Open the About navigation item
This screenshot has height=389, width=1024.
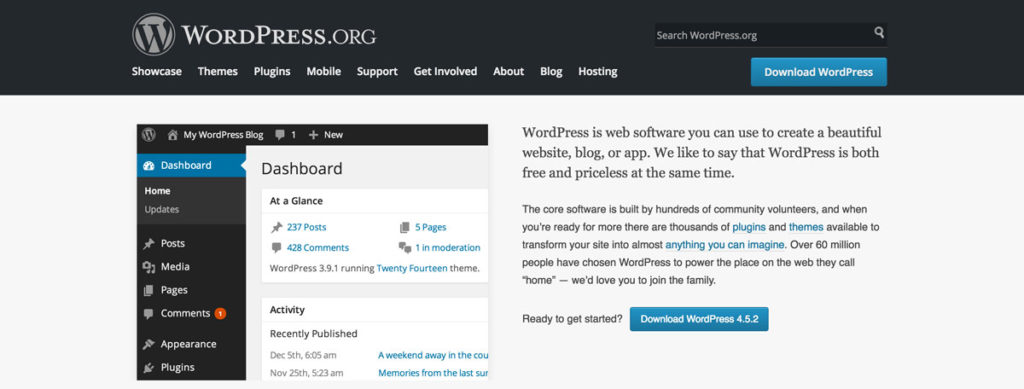[509, 72]
